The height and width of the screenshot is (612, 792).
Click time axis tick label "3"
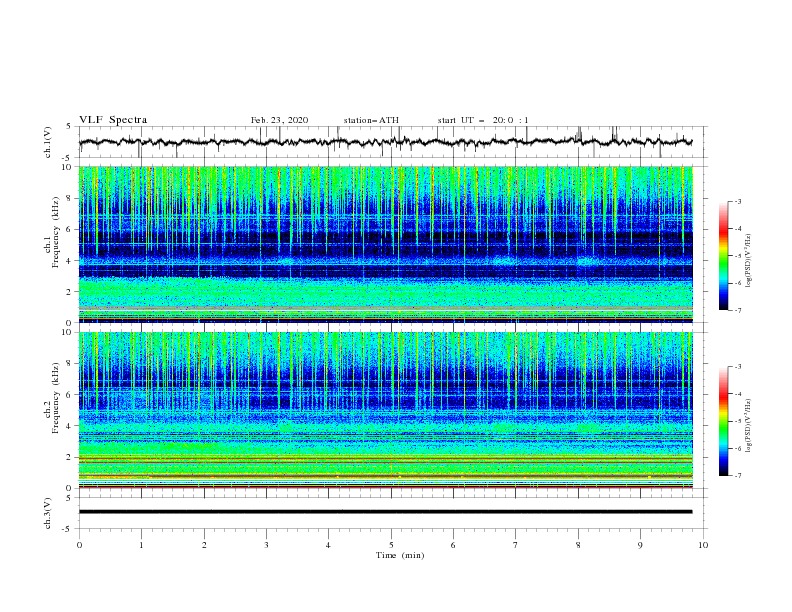[x=266, y=545]
